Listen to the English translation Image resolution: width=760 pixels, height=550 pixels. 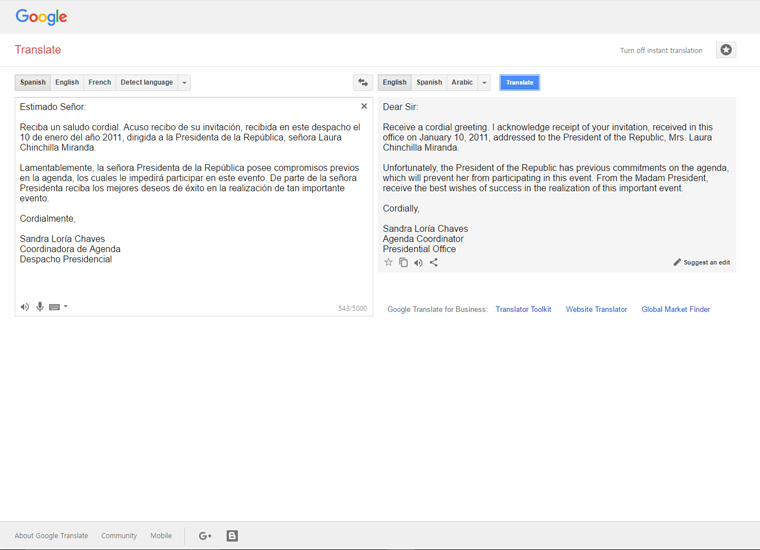[x=418, y=263]
